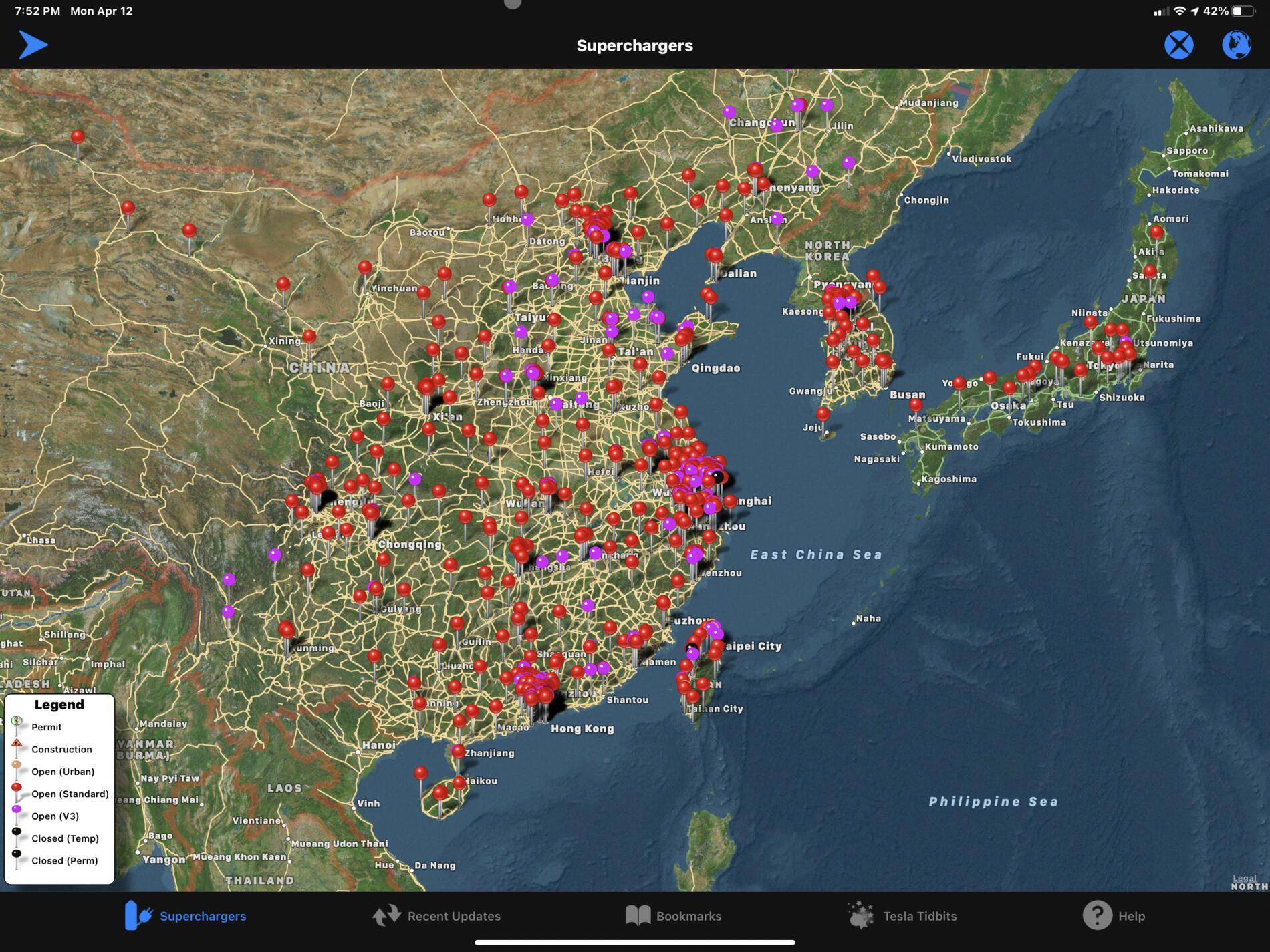Click the Permit entry in legend
Screen dimensions: 1270x952
click(x=45, y=727)
